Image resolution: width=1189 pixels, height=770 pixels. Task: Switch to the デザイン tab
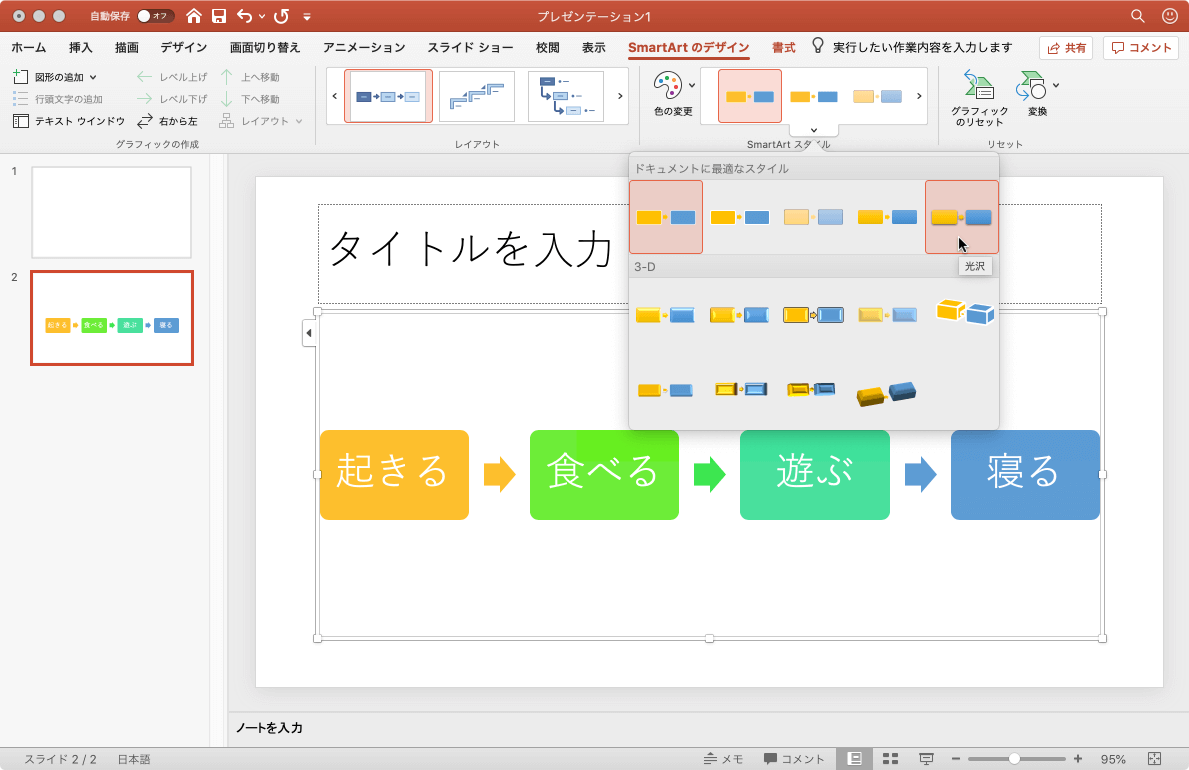click(184, 47)
